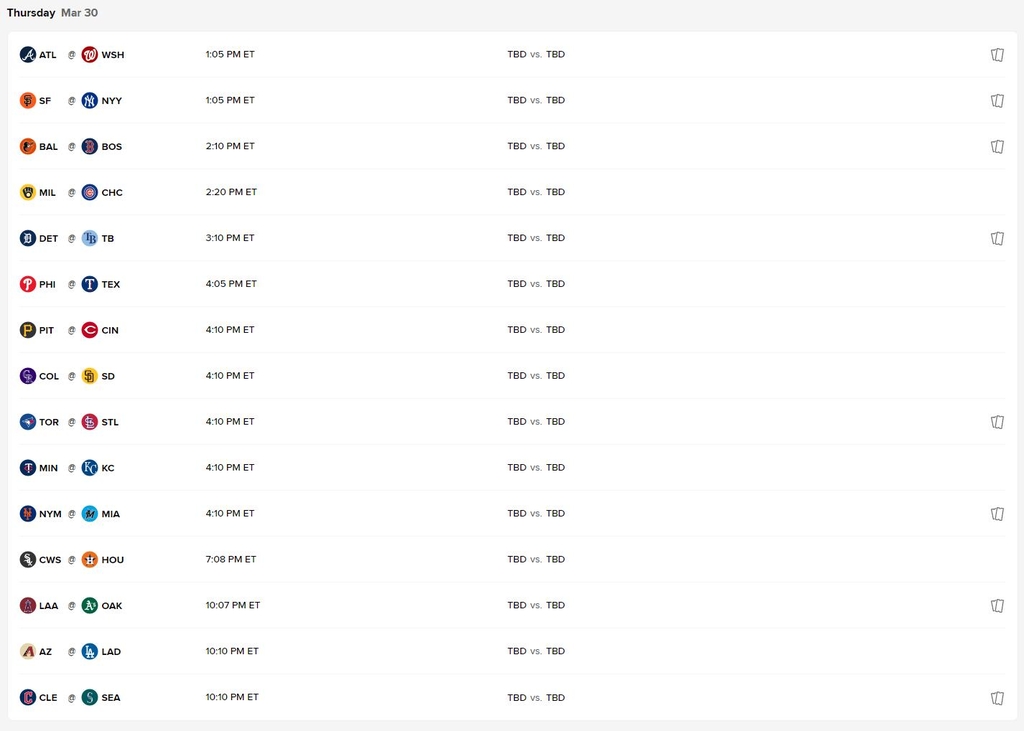Click the Brewers team logo

coord(28,192)
